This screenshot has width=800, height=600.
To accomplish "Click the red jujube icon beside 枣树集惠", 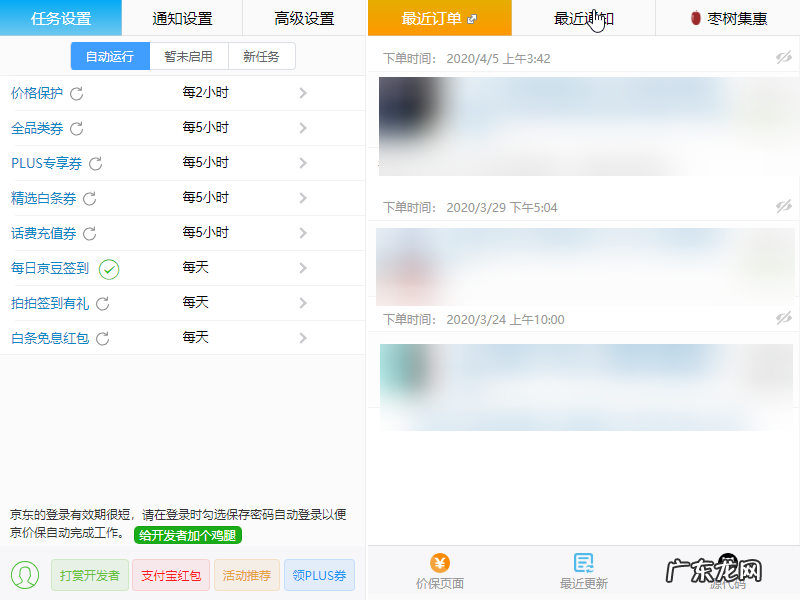I will click(x=696, y=18).
